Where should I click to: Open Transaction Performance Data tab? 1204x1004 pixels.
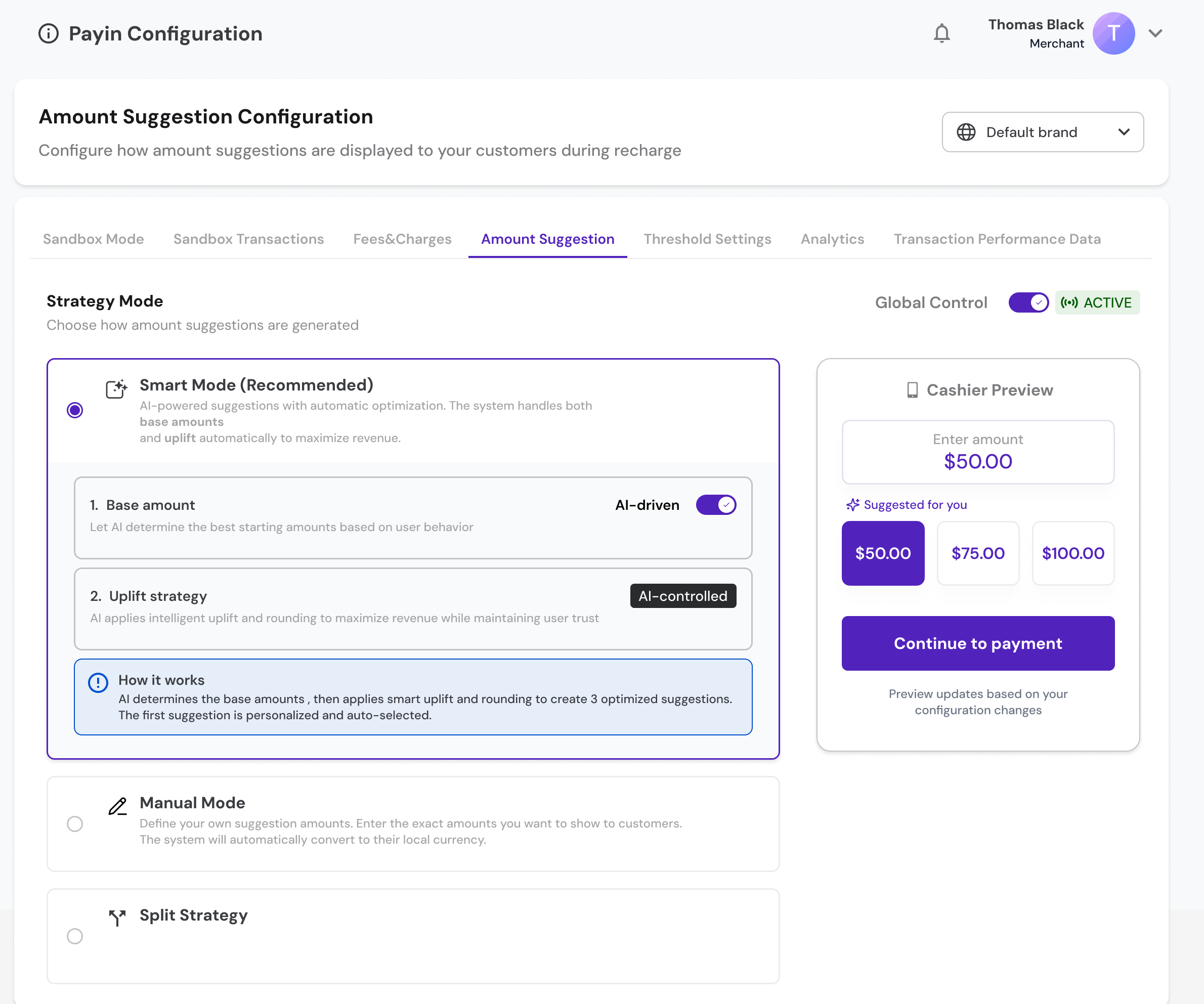point(997,239)
